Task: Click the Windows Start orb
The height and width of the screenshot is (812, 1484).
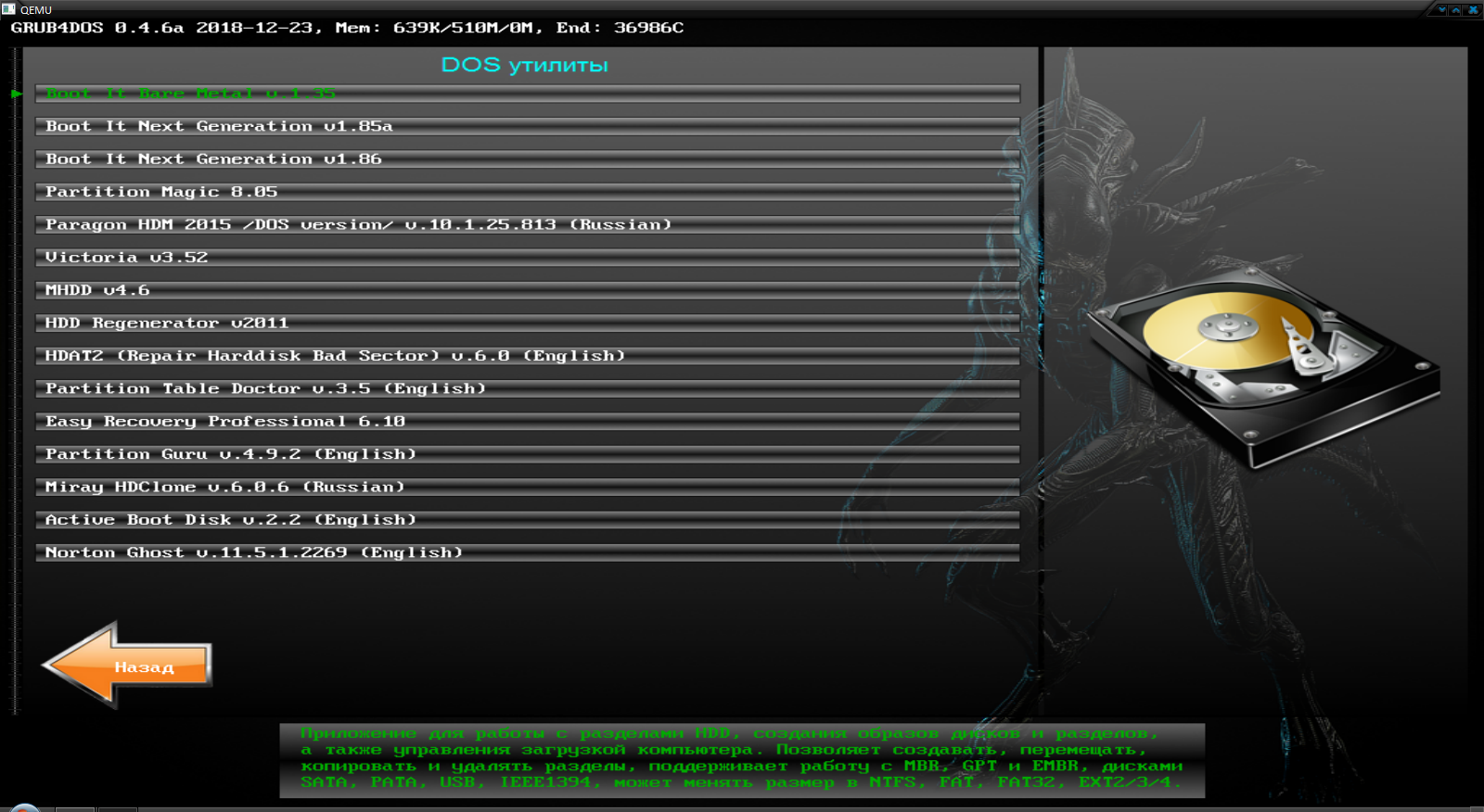Action: (x=25, y=808)
